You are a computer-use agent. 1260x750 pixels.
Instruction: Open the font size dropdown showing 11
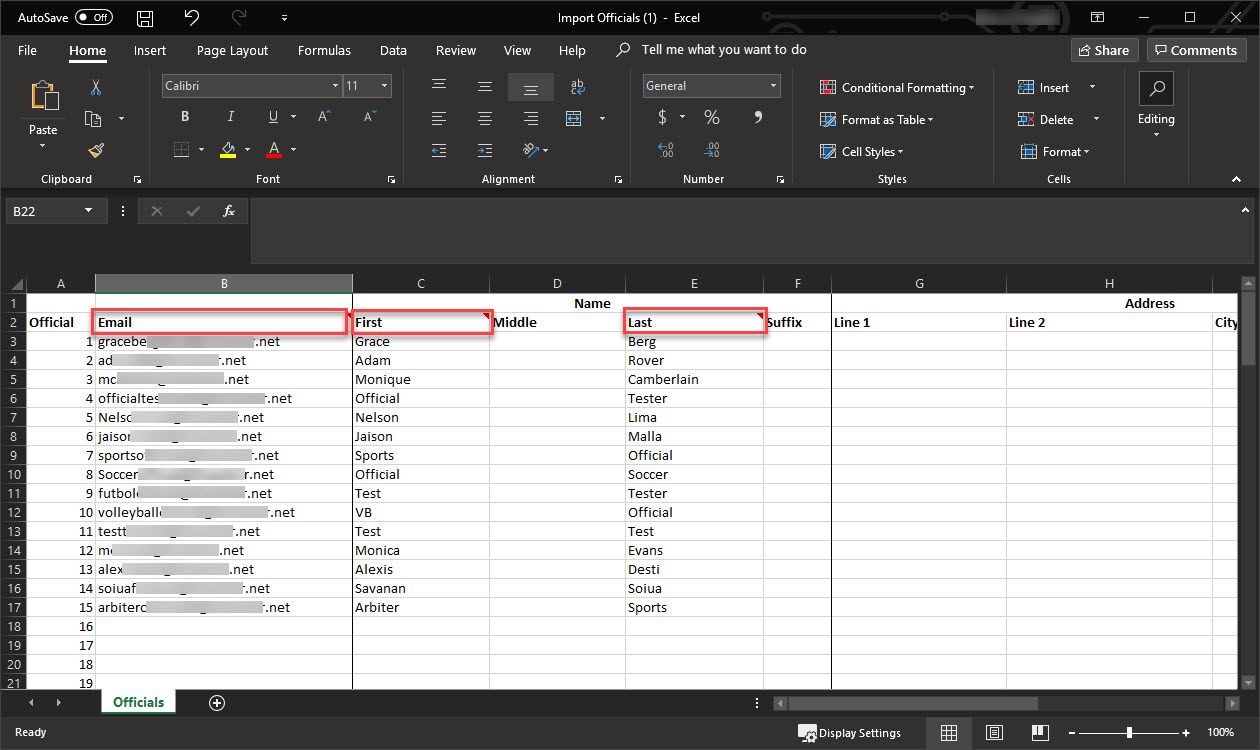385,86
